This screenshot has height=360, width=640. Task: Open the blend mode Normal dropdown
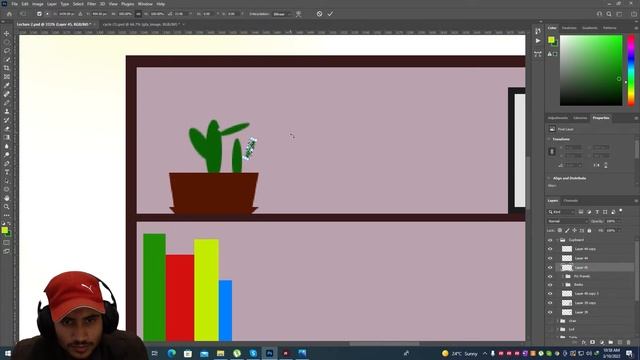(x=567, y=221)
